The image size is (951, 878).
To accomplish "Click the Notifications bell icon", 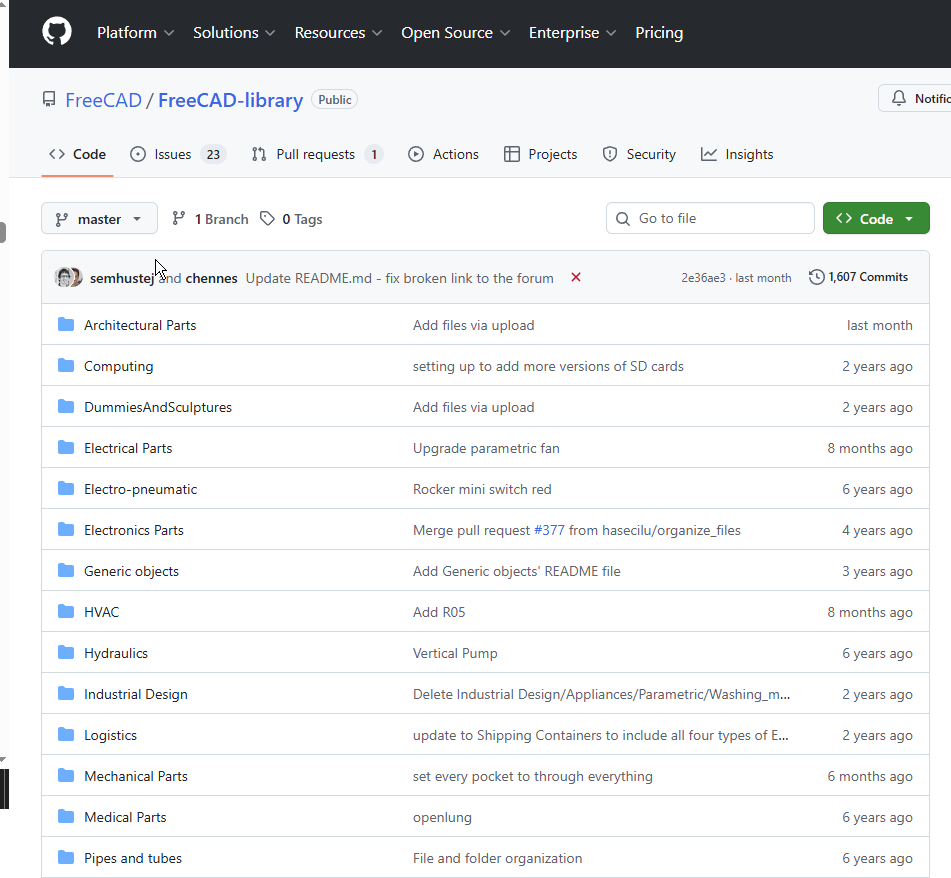I will tap(899, 98).
